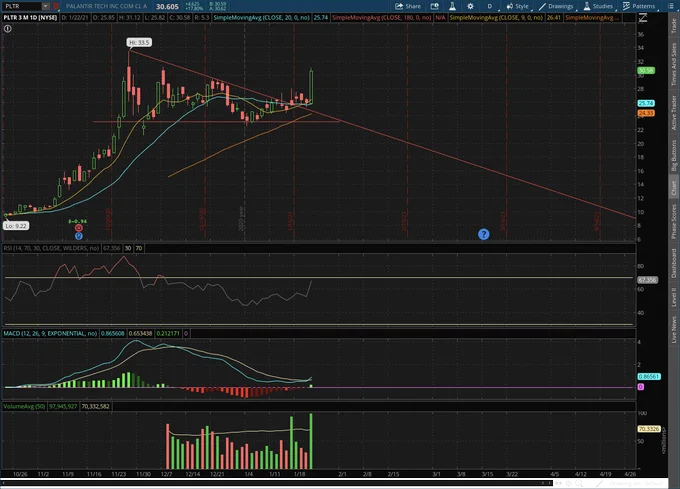Screen dimensions: 680x489
Task: Click the scroll arrows icon at bottom
Action: click(558, 483)
